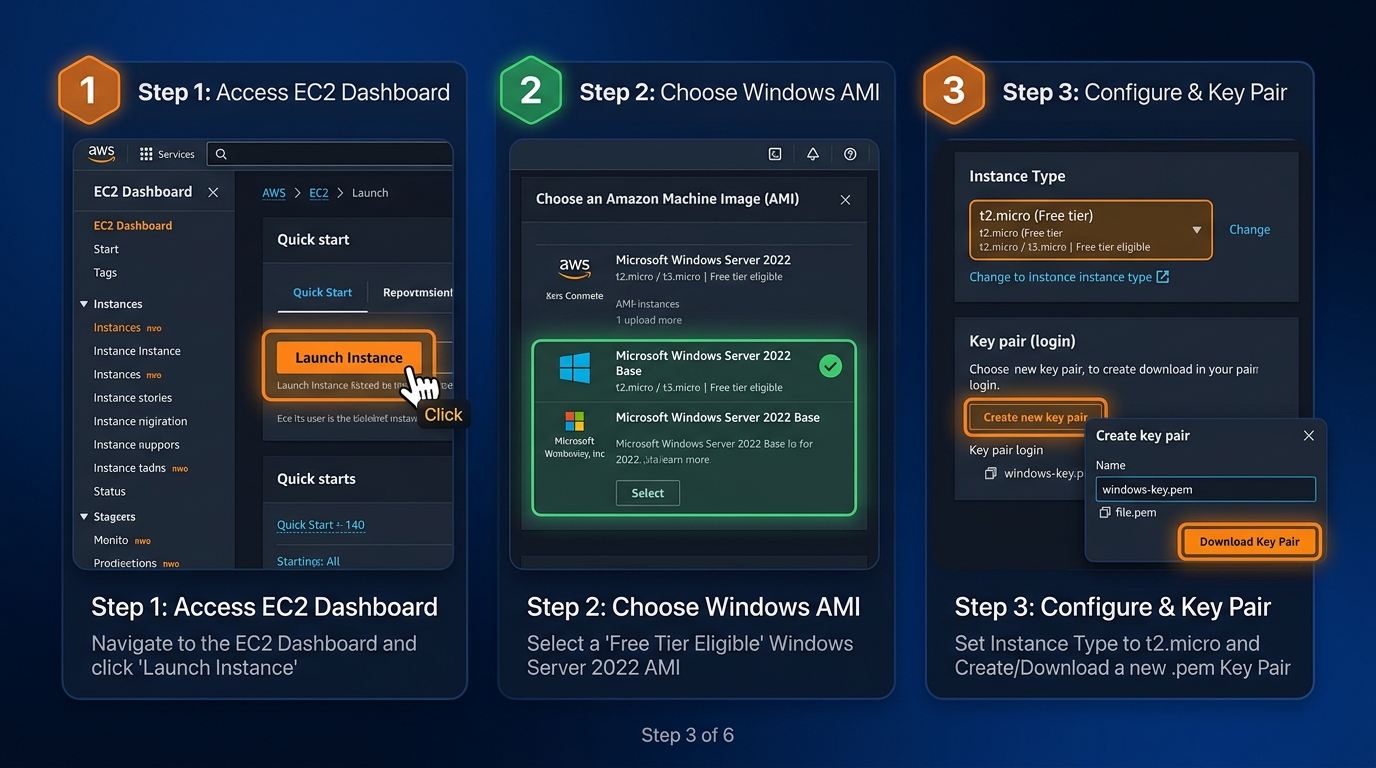The height and width of the screenshot is (768, 1376).
Task: Select Status in the sidebar
Action: (x=110, y=492)
